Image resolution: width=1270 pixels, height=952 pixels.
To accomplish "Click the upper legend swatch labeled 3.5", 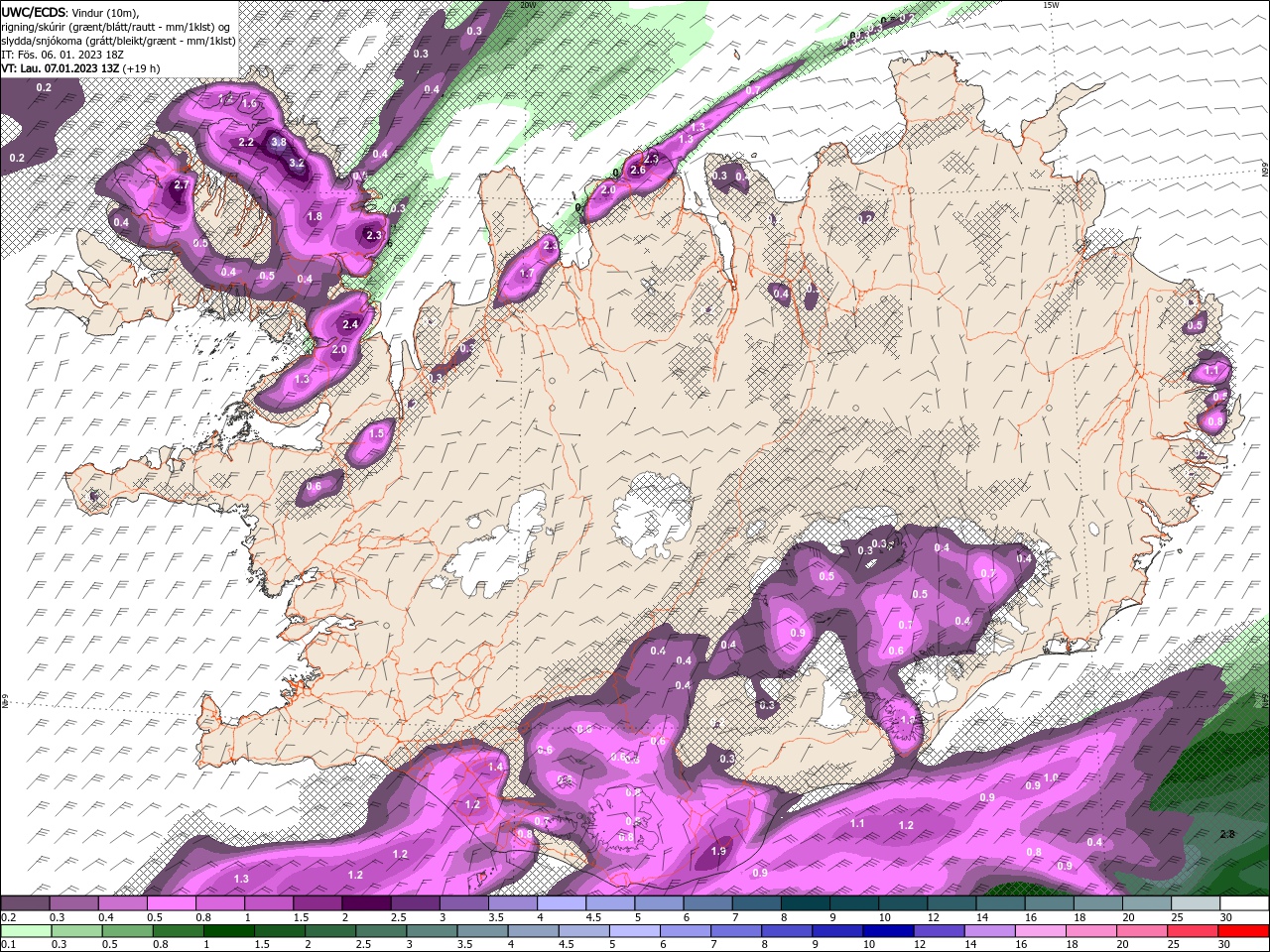I will click(x=512, y=903).
